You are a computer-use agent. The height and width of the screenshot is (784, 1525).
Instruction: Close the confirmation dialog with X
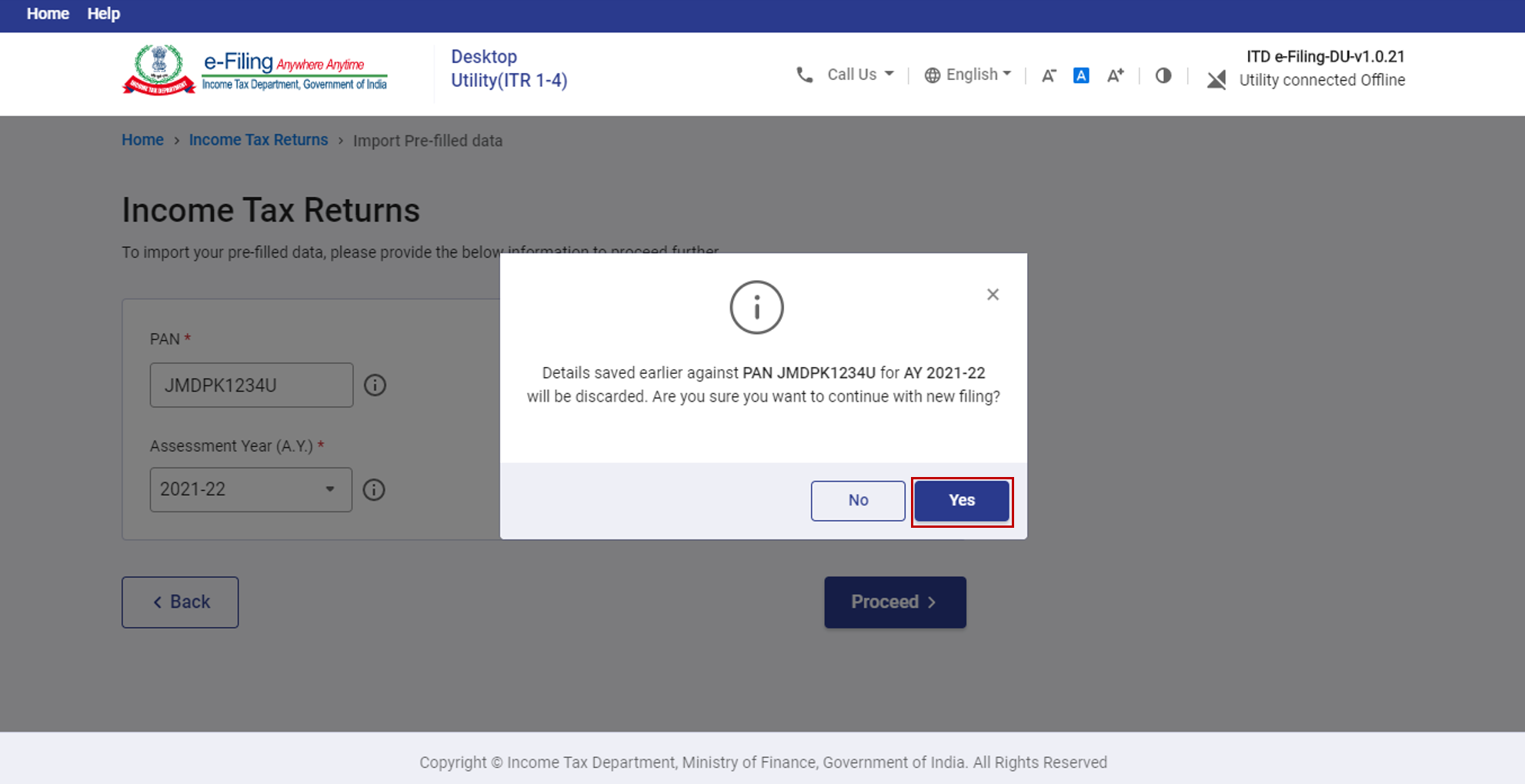[993, 295]
